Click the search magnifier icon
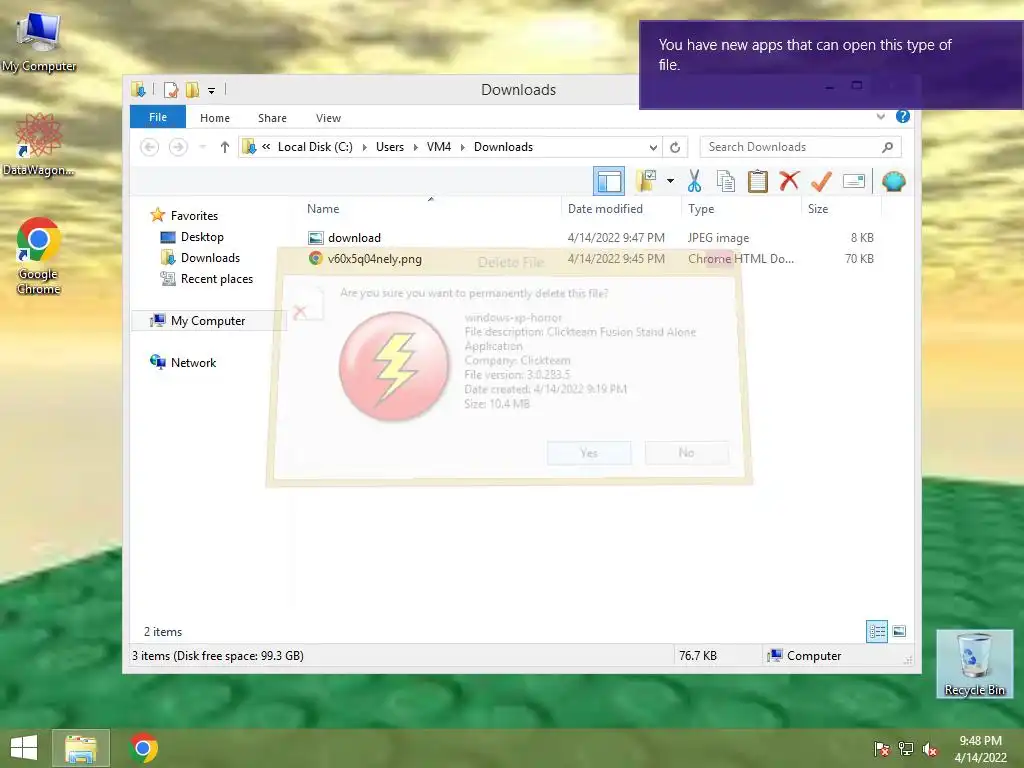This screenshot has height=768, width=1024. click(x=888, y=147)
